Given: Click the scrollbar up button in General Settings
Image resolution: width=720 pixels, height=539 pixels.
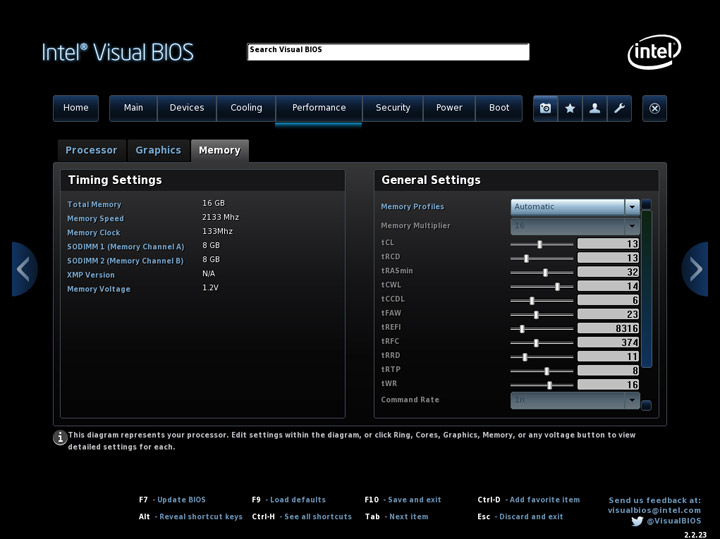Looking at the screenshot, I should tap(647, 204).
